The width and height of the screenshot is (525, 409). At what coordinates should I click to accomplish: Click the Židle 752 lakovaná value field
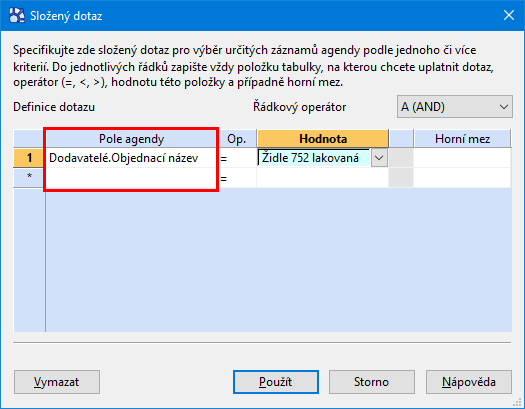pyautogui.click(x=314, y=158)
